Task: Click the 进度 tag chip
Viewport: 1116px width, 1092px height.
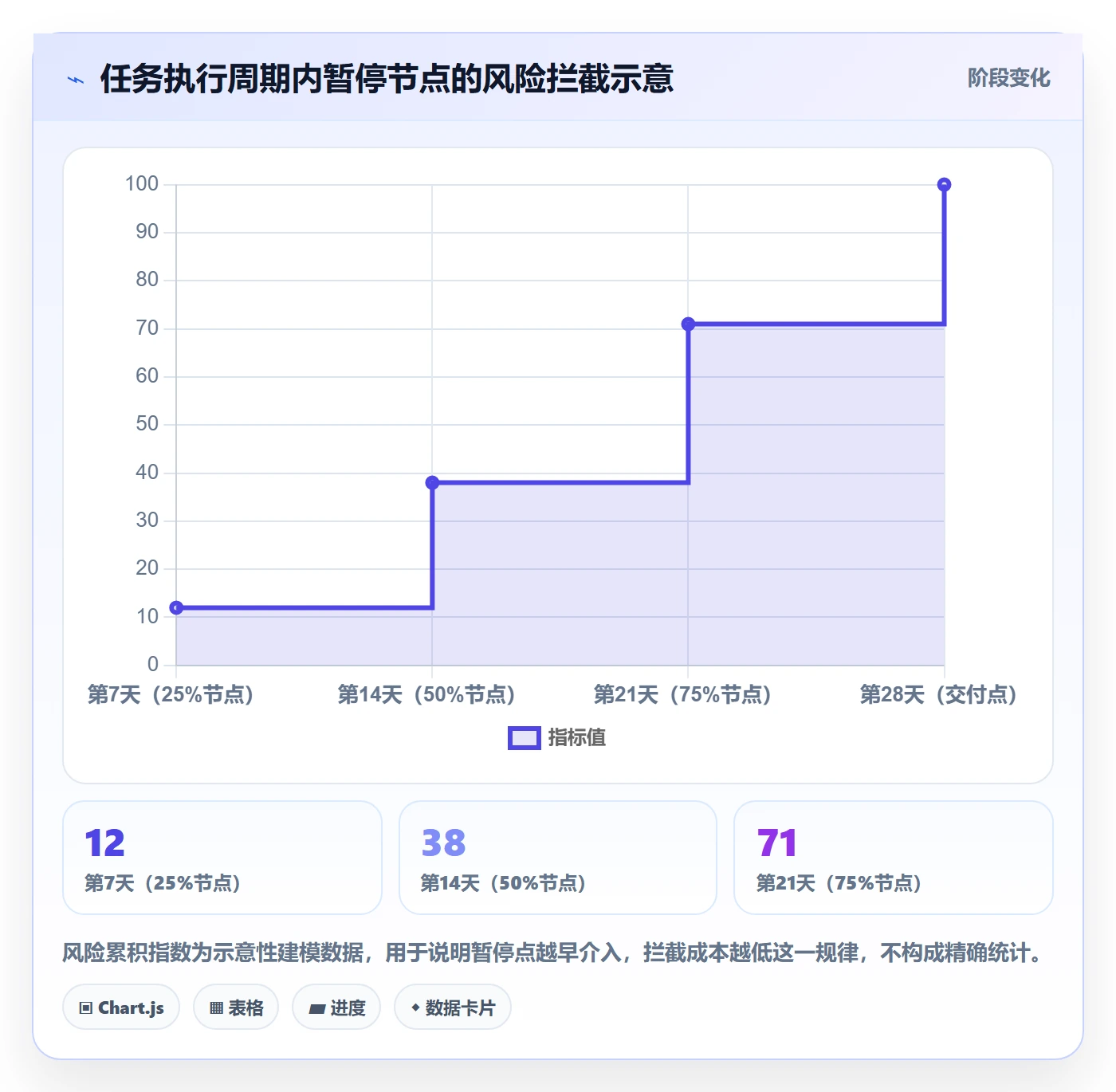Action: [336, 1008]
